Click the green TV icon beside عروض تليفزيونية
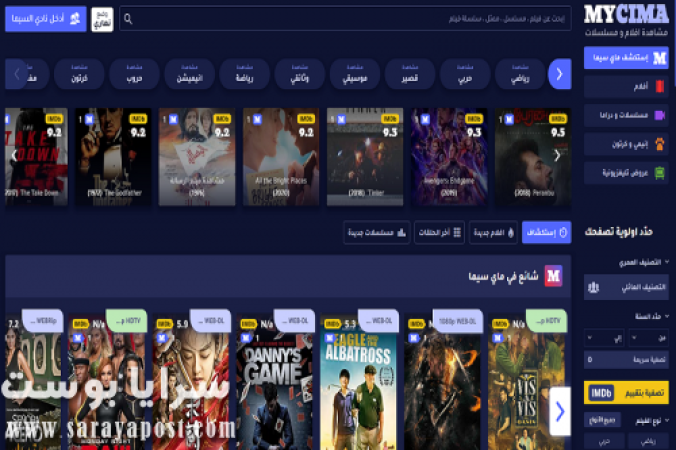The image size is (676, 450). click(x=660, y=173)
